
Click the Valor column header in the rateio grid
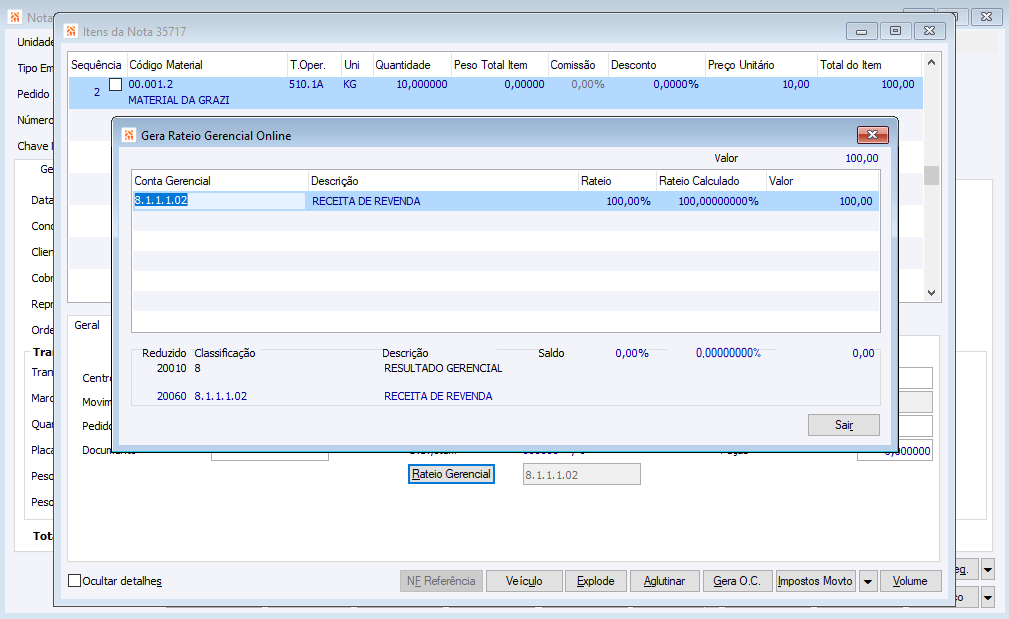pos(822,181)
